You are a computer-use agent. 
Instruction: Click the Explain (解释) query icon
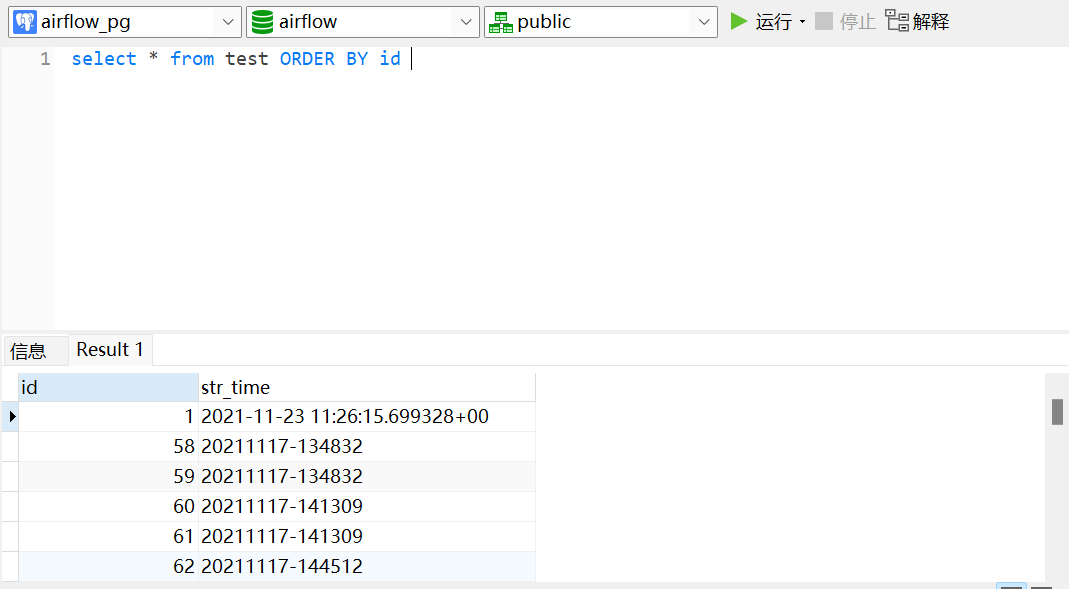pos(897,21)
